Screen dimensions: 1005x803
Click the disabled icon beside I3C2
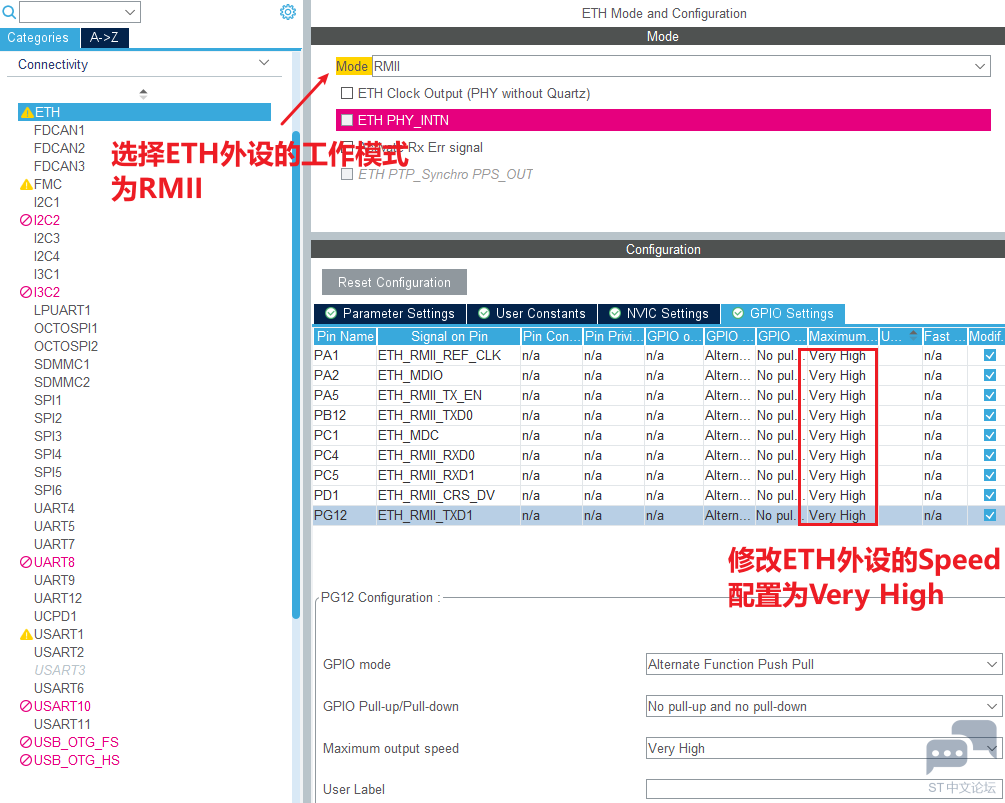pos(26,292)
